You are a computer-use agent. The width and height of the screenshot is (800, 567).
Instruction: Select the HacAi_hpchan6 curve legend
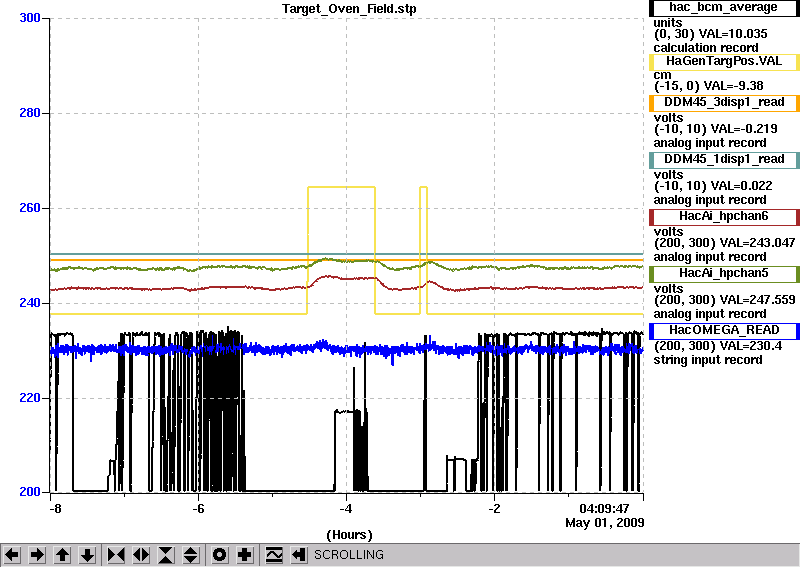[x=724, y=217]
